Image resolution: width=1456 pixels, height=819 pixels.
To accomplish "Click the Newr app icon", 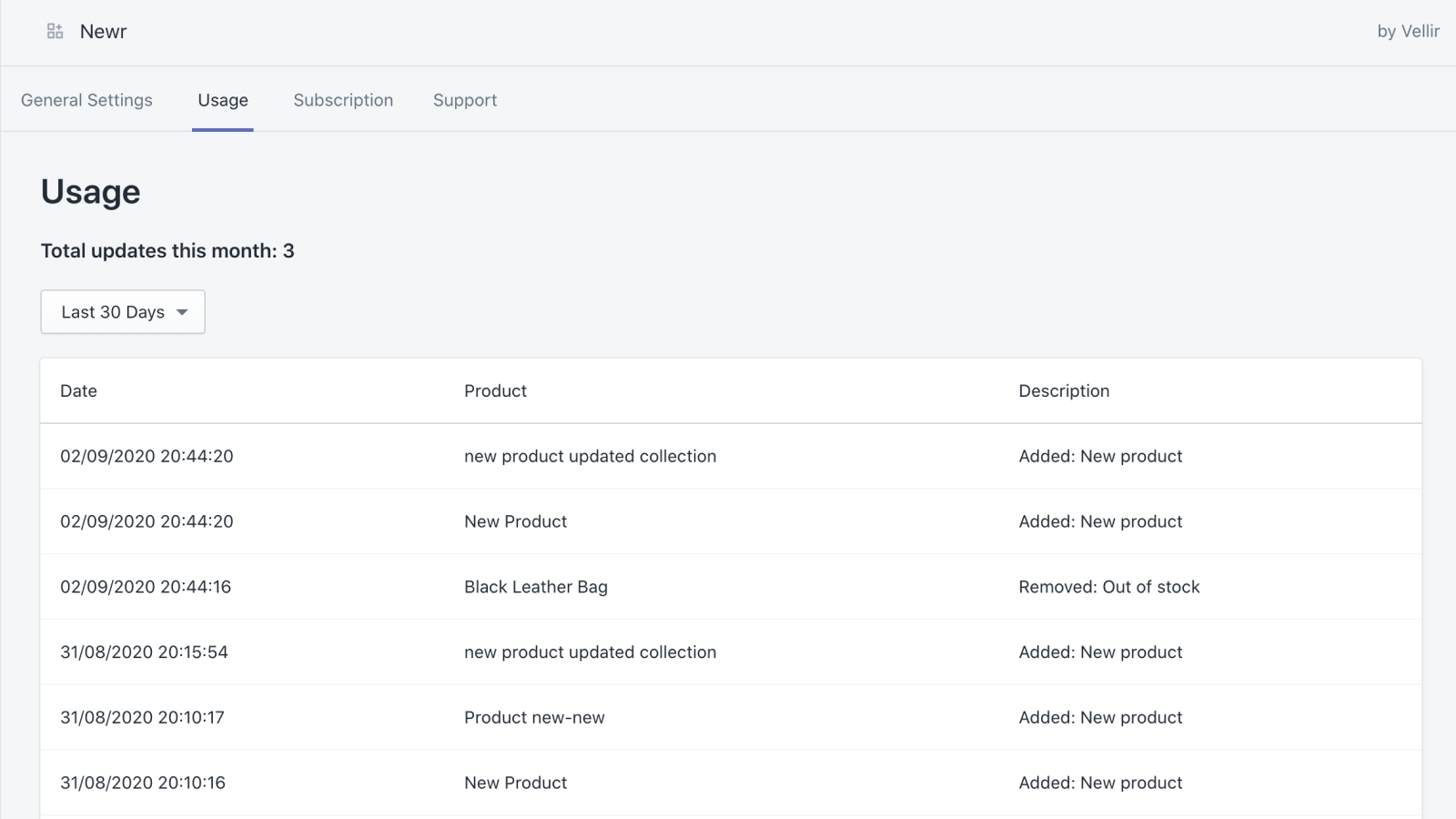I will 54,30.
